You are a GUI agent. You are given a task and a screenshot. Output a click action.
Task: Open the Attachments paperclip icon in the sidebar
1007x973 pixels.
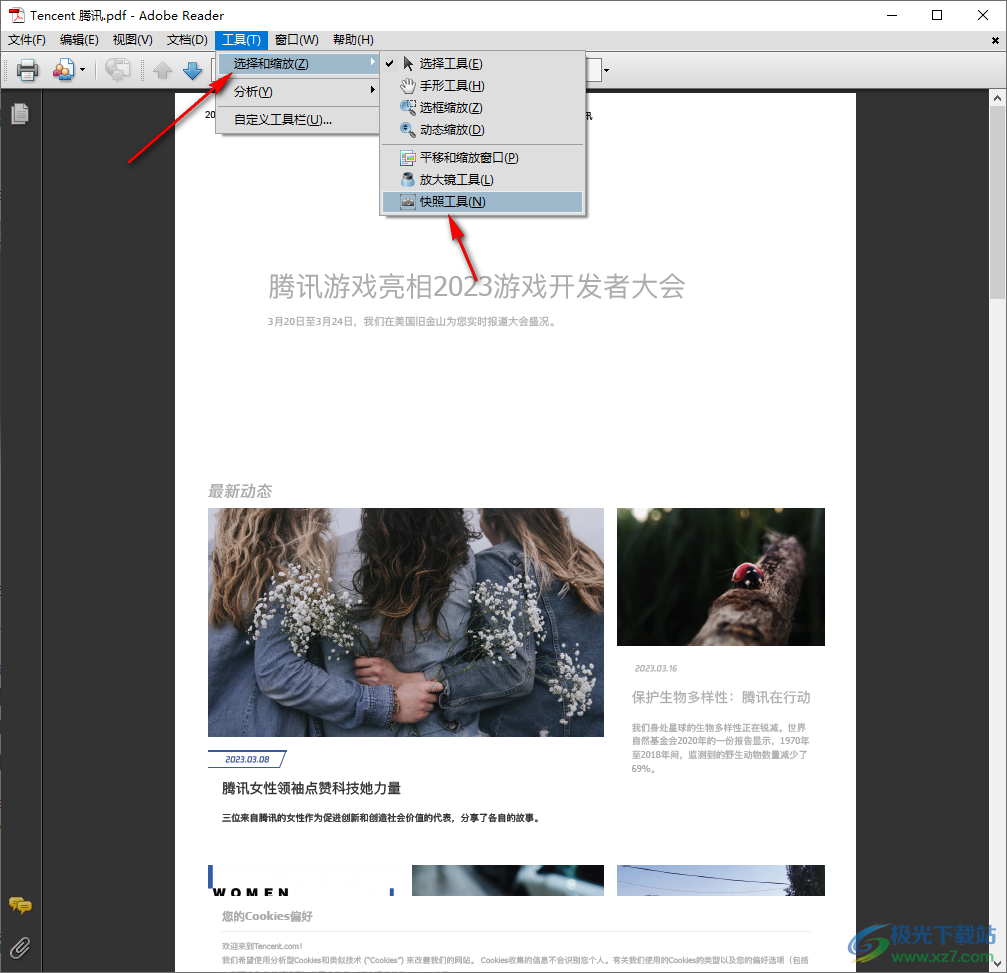[20, 947]
